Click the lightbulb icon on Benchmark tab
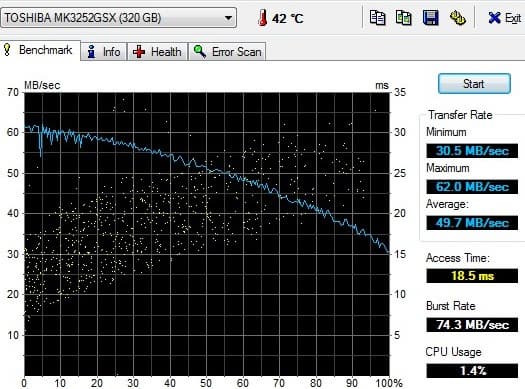This screenshot has width=525, height=389. 7,50
